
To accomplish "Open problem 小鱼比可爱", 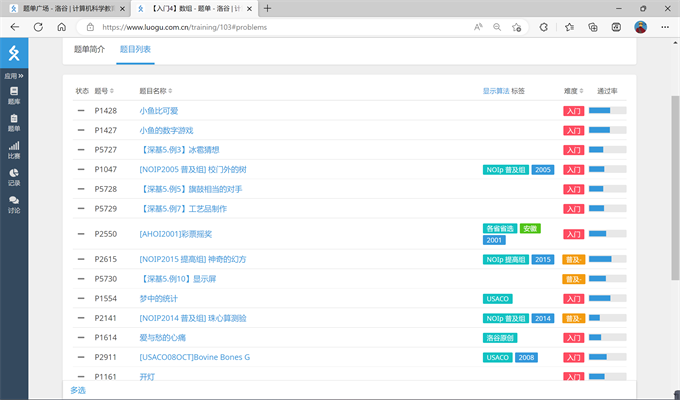I will (158, 111).
